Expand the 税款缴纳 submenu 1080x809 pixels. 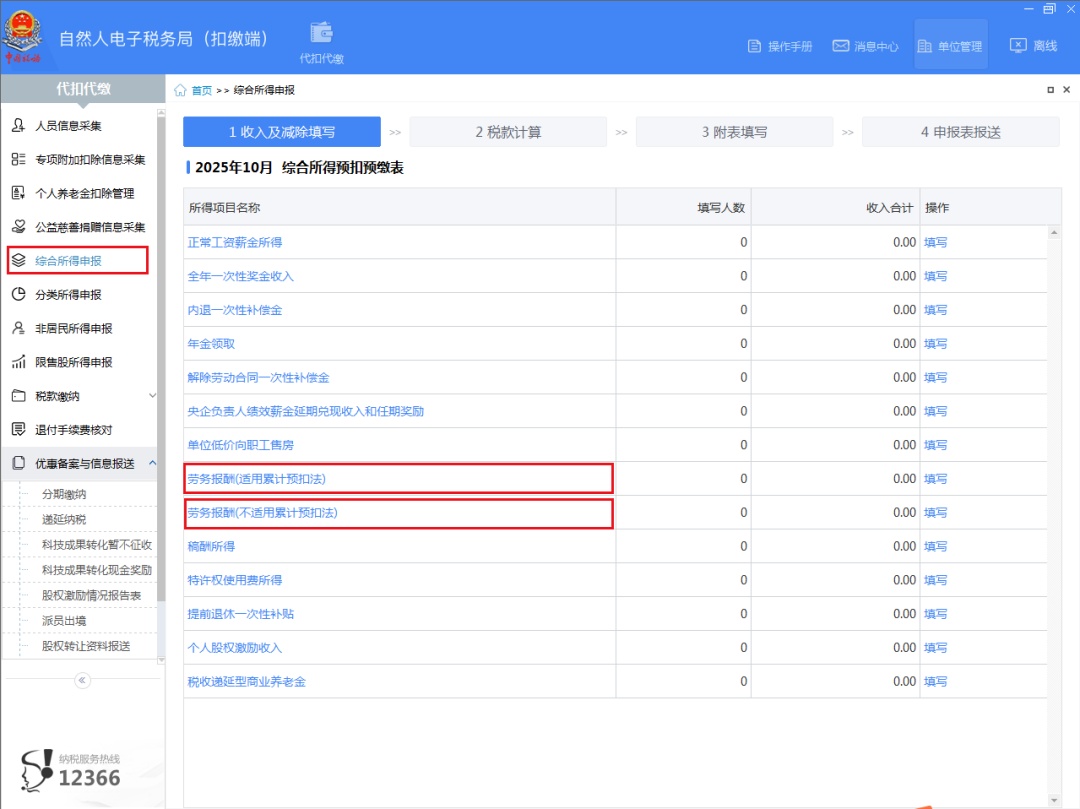[x=152, y=396]
